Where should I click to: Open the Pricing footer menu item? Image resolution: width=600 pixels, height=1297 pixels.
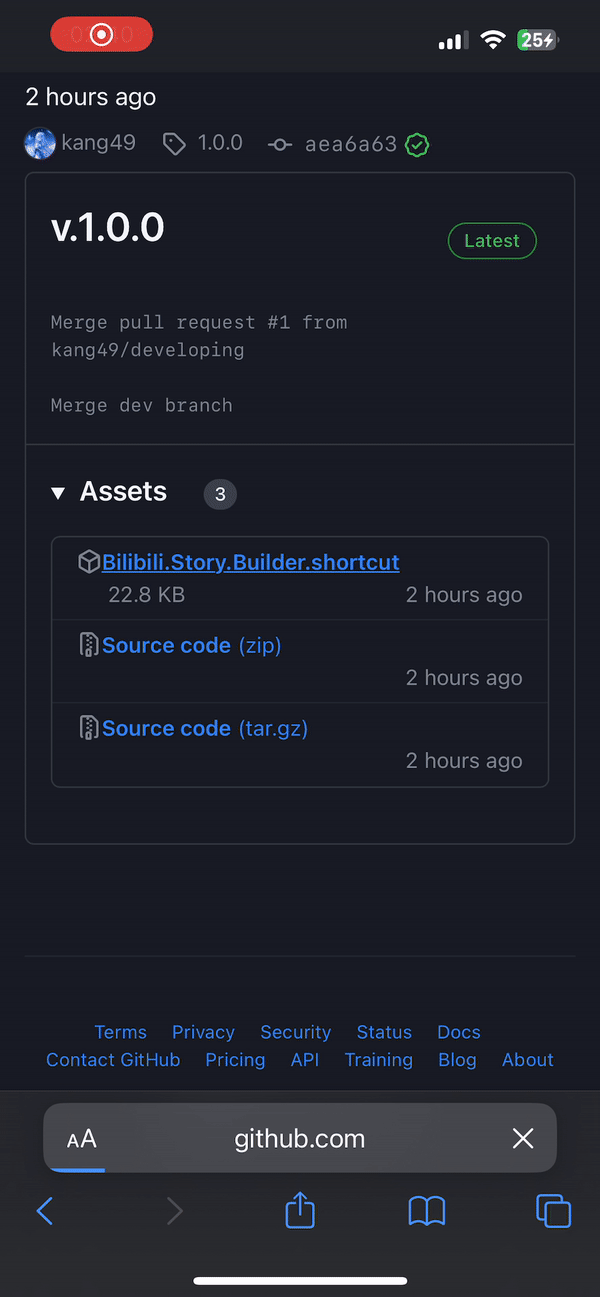[235, 1060]
